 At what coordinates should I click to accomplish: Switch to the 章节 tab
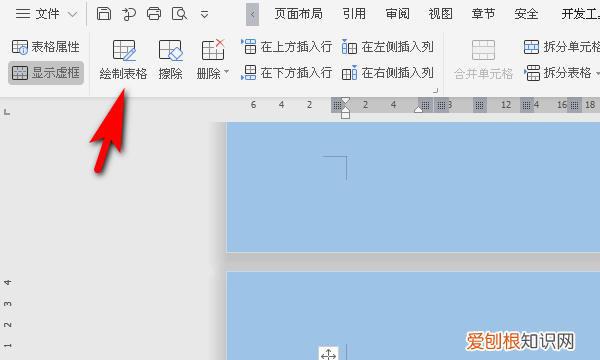click(x=483, y=14)
